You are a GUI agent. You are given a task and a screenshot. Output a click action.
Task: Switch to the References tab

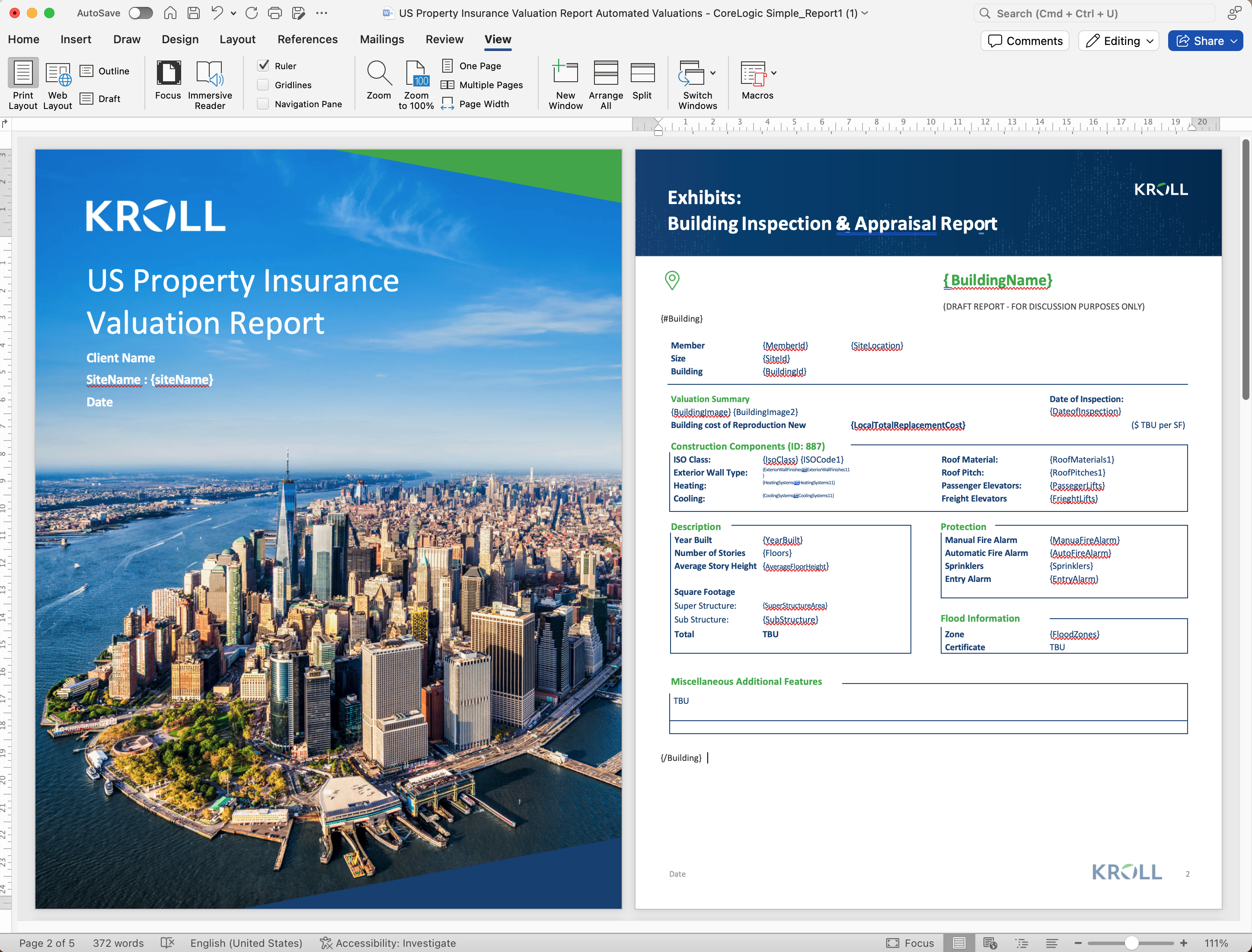click(x=307, y=39)
